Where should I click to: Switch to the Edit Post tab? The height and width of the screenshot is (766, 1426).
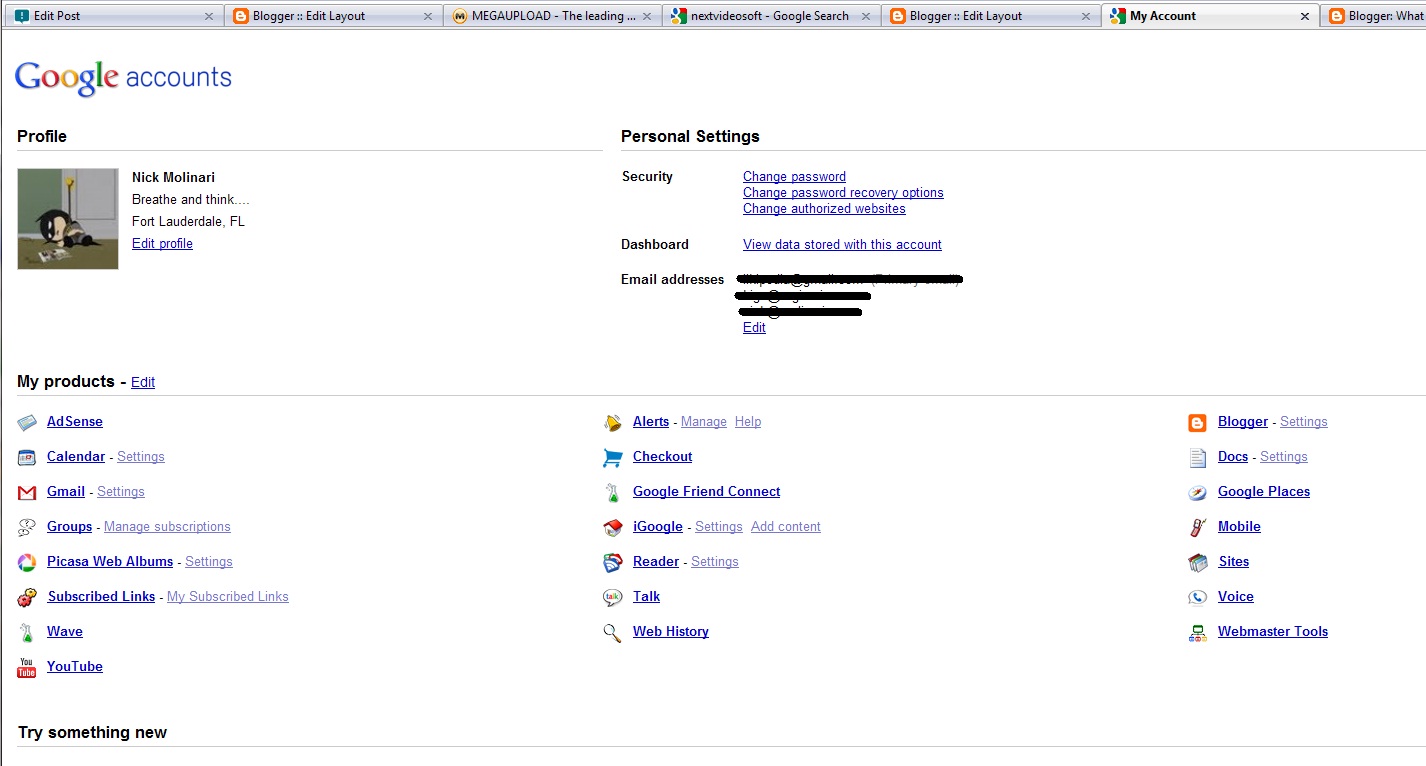[x=113, y=16]
